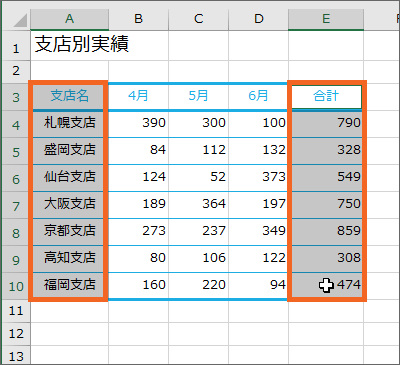This screenshot has width=400, height=365.
Task: Select row 7 header
Action: (16, 205)
